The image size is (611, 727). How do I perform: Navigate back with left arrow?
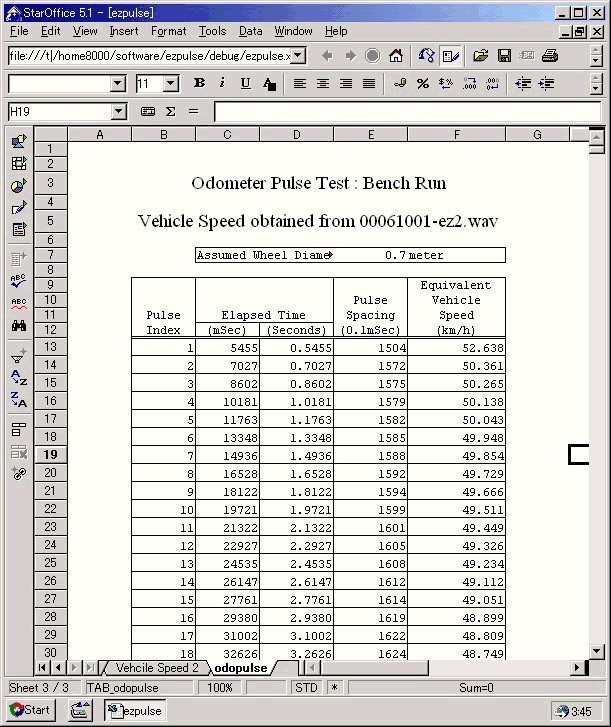(x=327, y=56)
